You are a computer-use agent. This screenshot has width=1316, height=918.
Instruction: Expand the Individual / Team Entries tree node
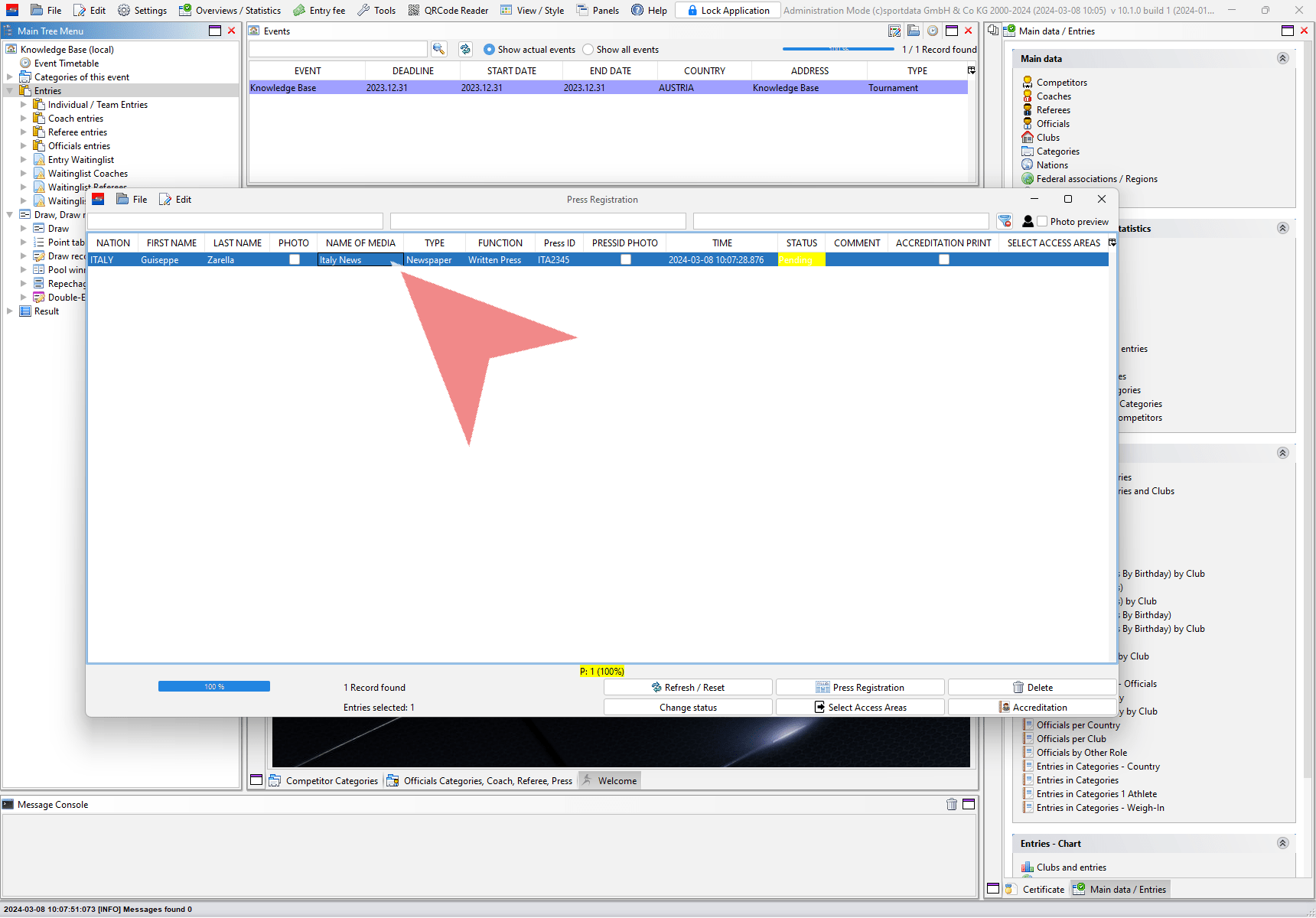coord(23,105)
